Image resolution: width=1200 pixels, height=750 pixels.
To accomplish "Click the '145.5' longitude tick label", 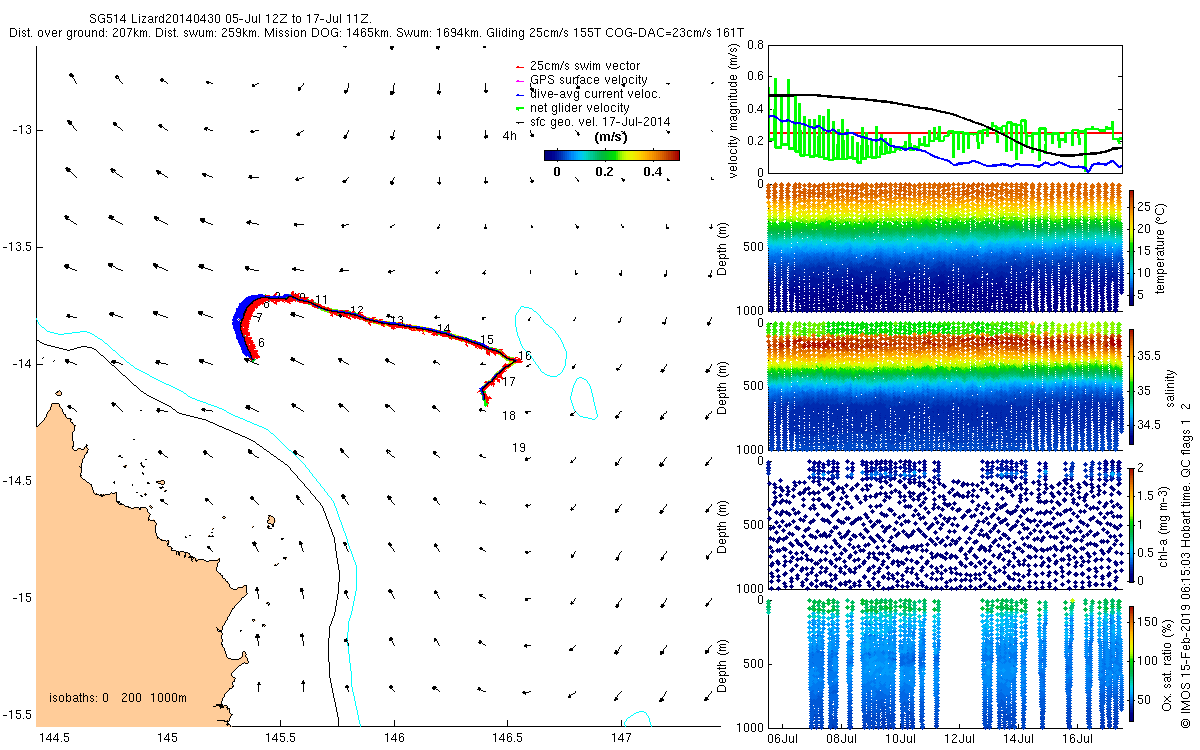I will [x=281, y=739].
